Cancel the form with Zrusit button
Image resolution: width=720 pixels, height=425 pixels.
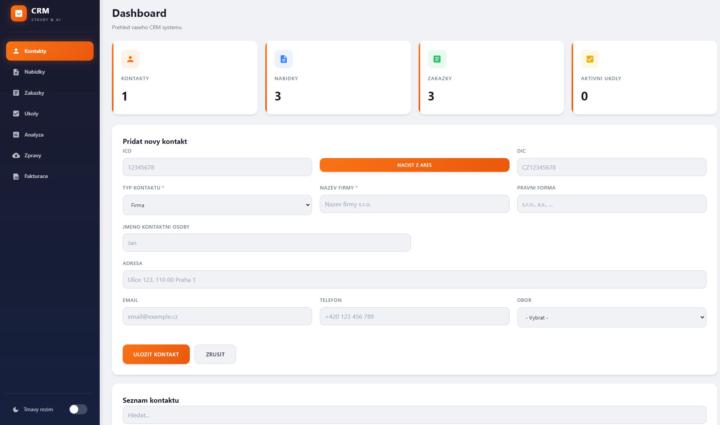click(215, 354)
